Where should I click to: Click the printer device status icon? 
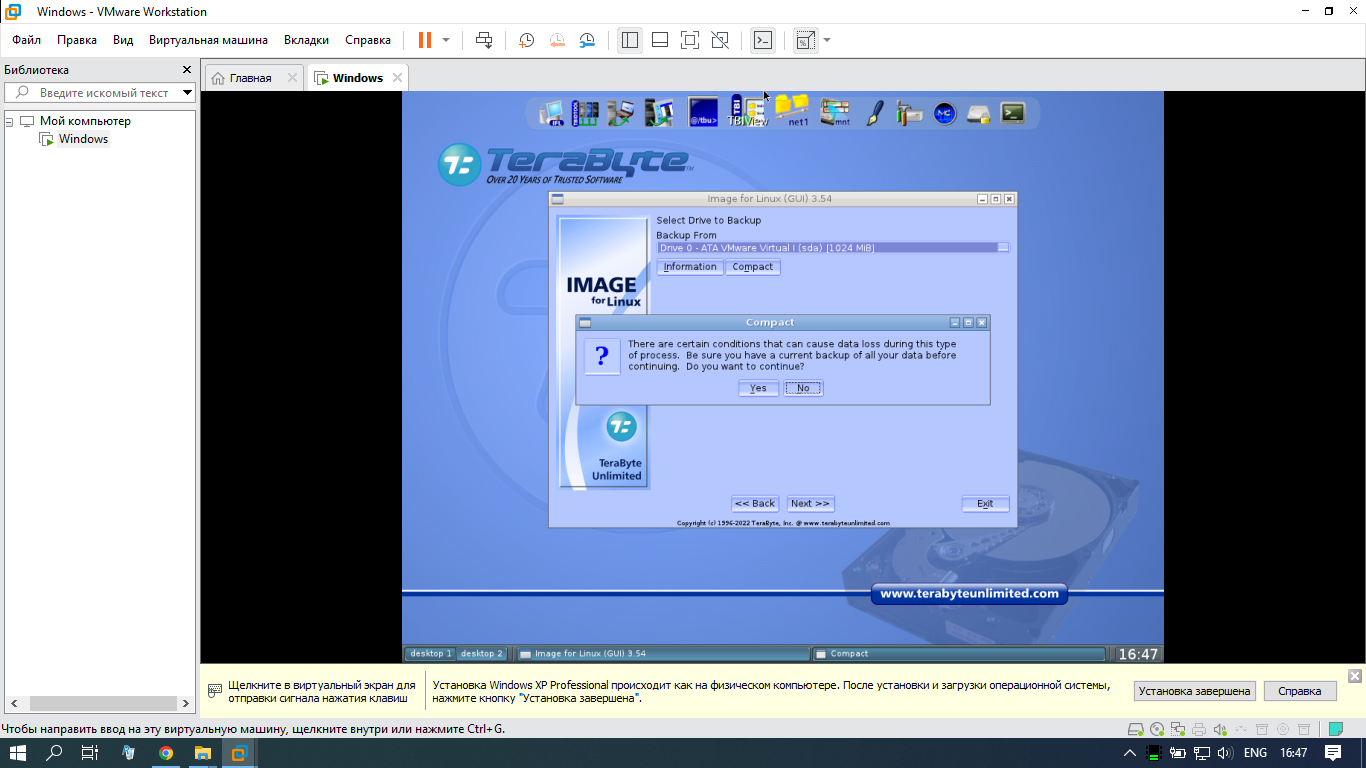[1199, 729]
